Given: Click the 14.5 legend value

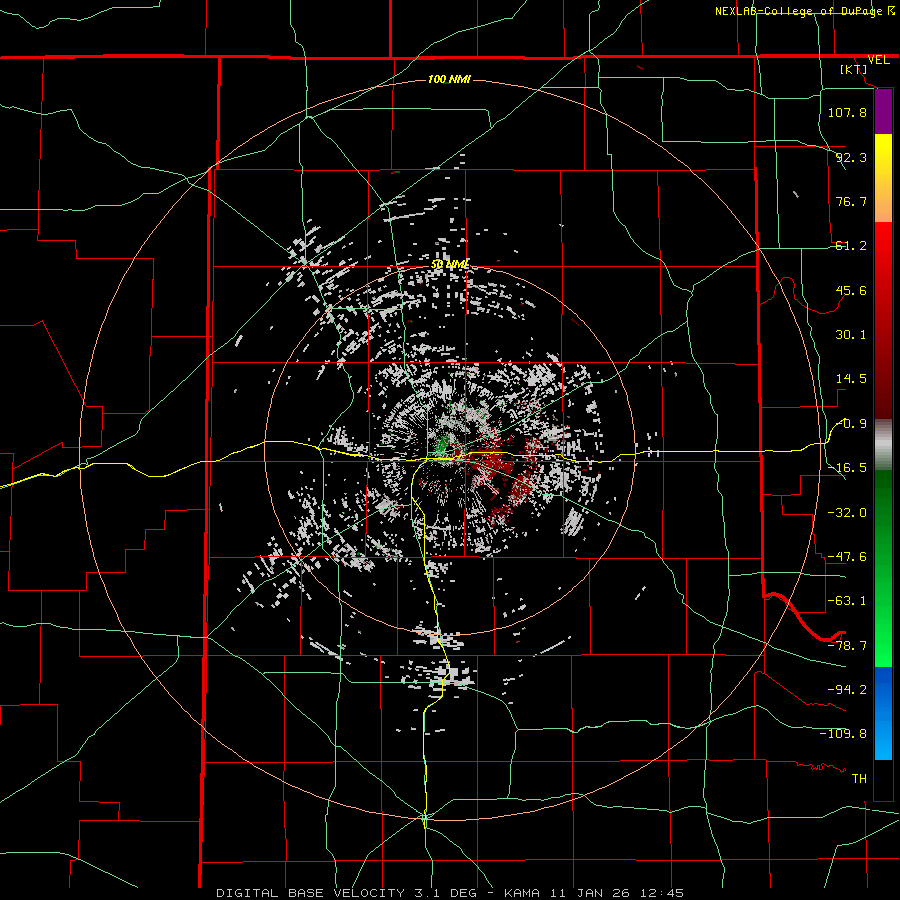Looking at the screenshot, I should coord(851,379).
